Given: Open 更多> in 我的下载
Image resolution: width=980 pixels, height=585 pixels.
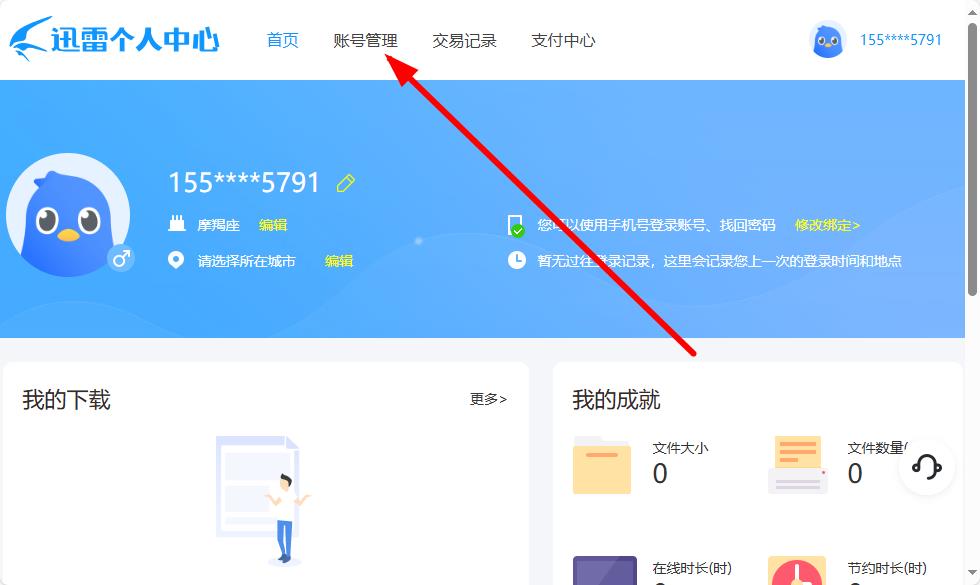Looking at the screenshot, I should tap(488, 399).
